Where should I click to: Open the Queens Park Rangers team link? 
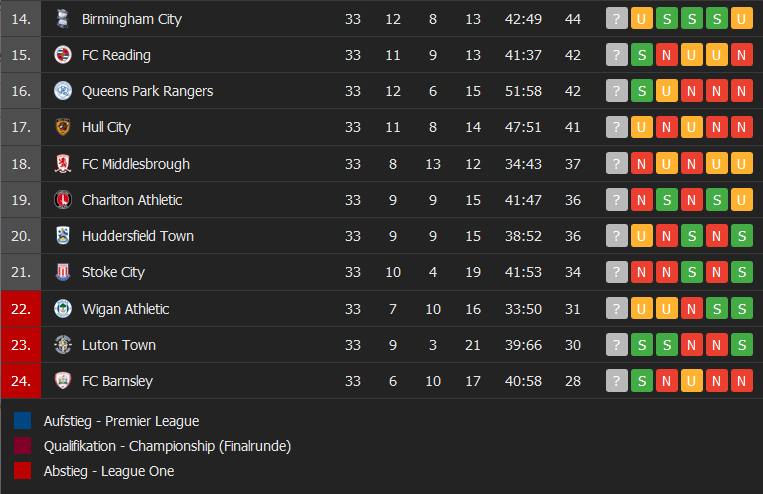click(x=147, y=91)
